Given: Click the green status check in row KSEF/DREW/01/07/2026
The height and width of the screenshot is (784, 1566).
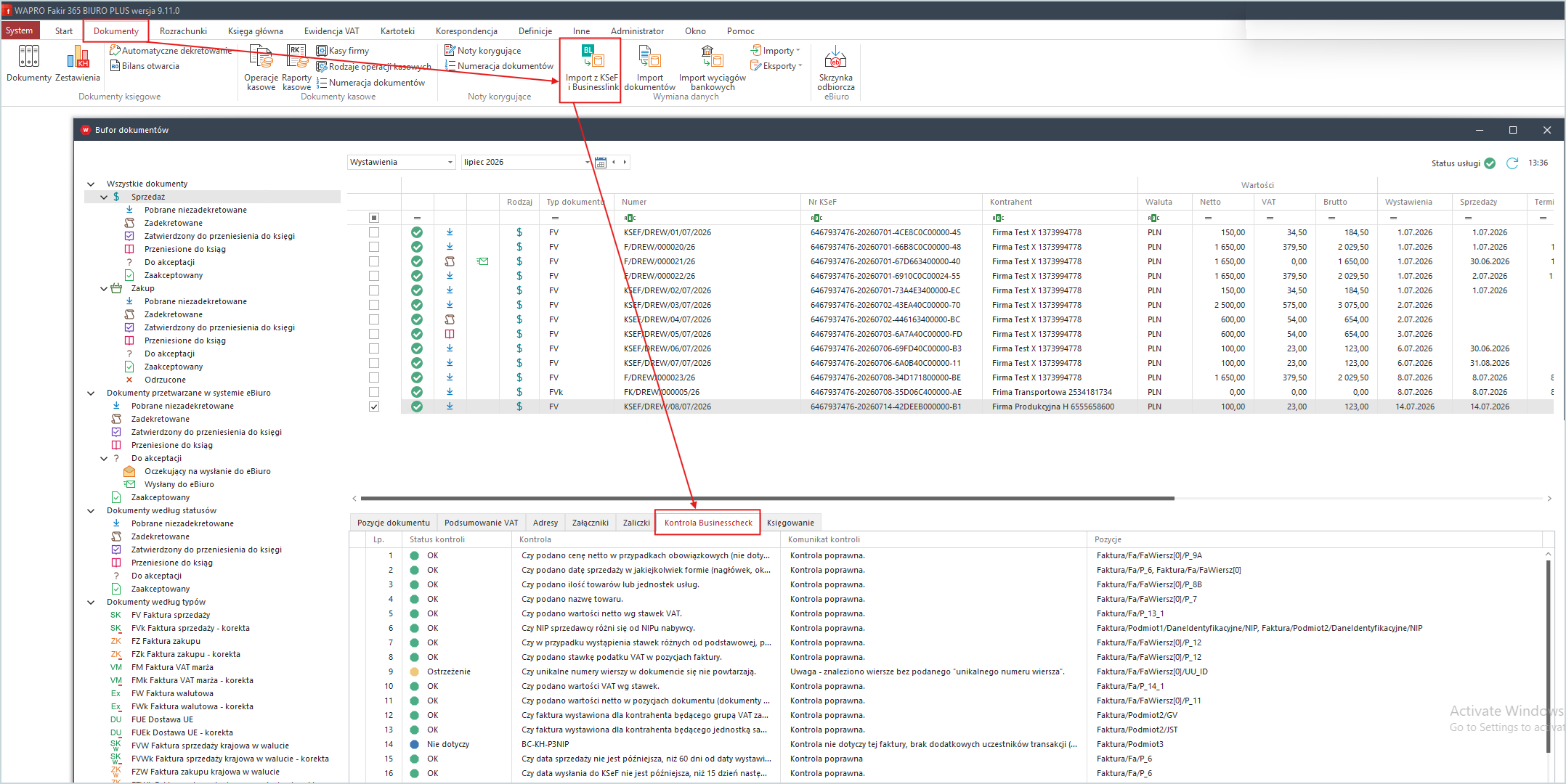Looking at the screenshot, I should (417, 232).
